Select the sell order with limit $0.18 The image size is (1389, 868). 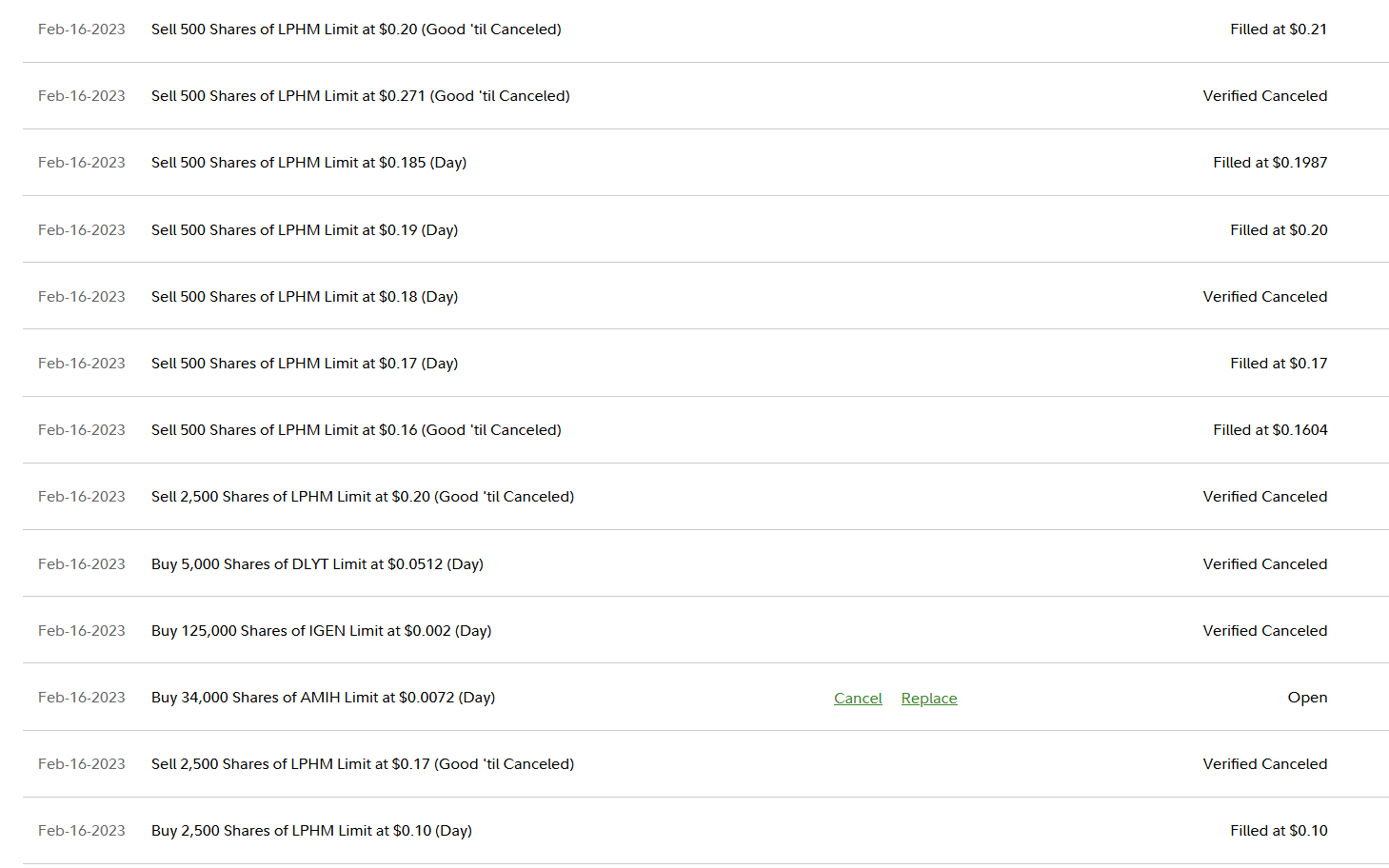305,297
